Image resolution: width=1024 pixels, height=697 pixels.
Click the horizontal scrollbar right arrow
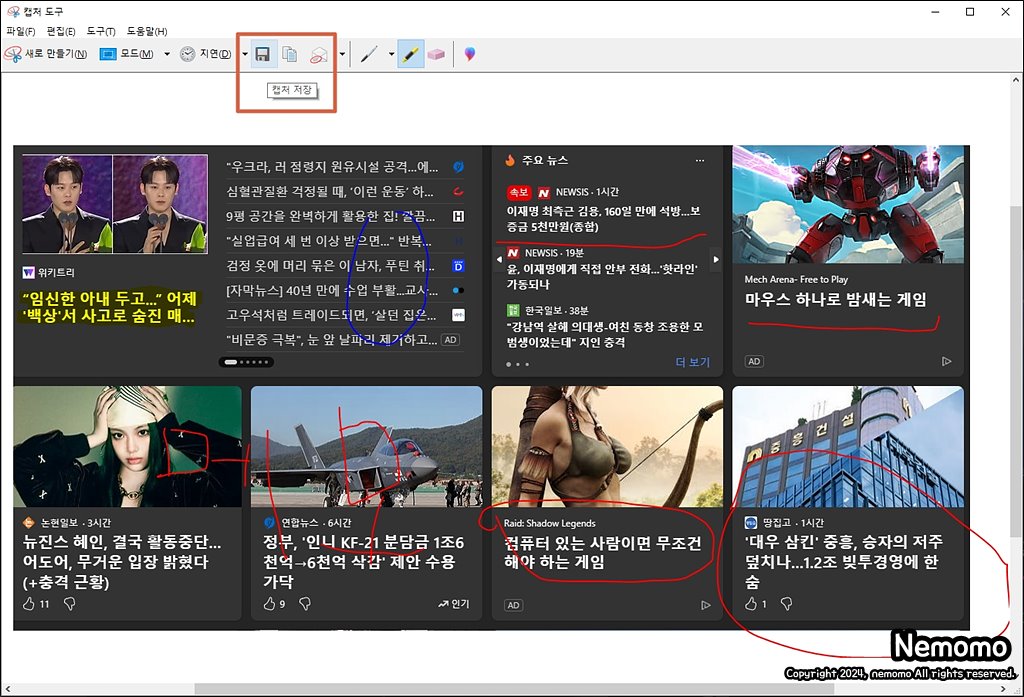pos(1003,689)
